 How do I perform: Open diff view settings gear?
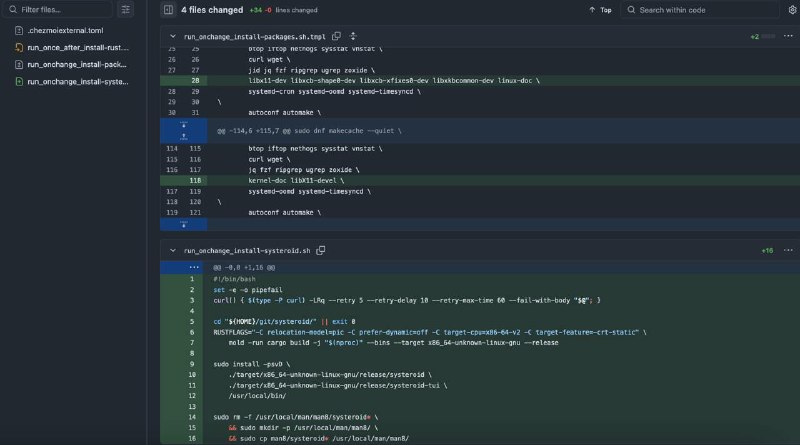pyautogui.click(x=792, y=10)
